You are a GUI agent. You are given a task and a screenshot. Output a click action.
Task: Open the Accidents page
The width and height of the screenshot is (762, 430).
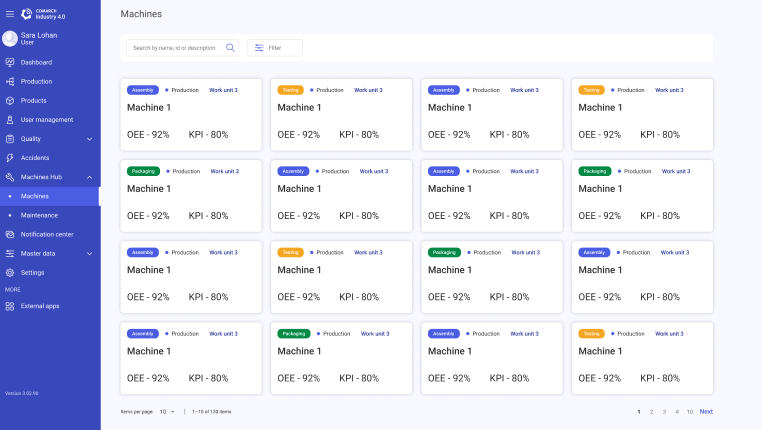tap(50, 158)
